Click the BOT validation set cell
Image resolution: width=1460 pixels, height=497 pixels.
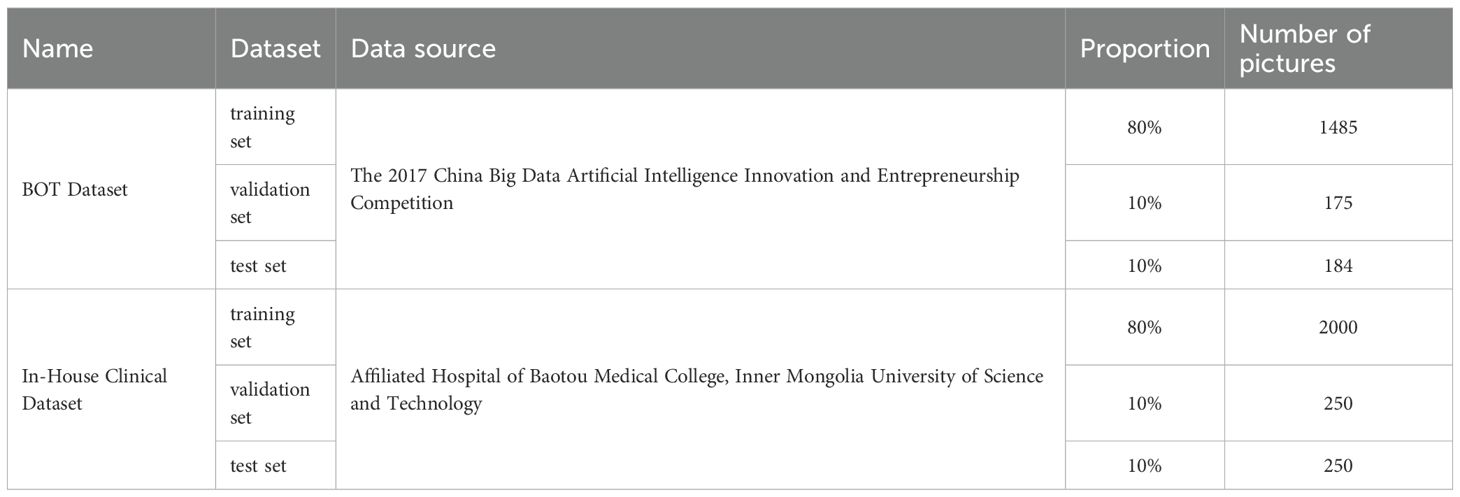[270, 203]
